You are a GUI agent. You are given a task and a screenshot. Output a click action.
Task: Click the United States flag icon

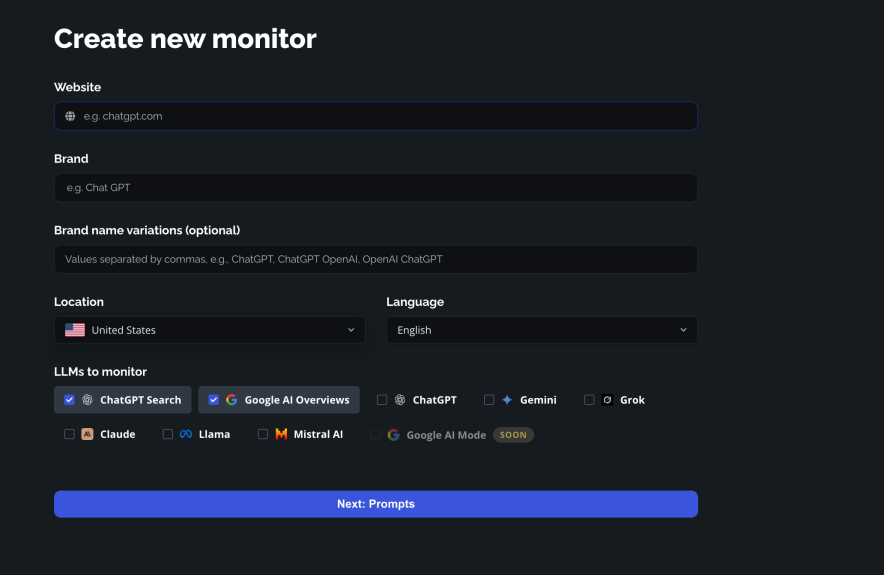75,330
